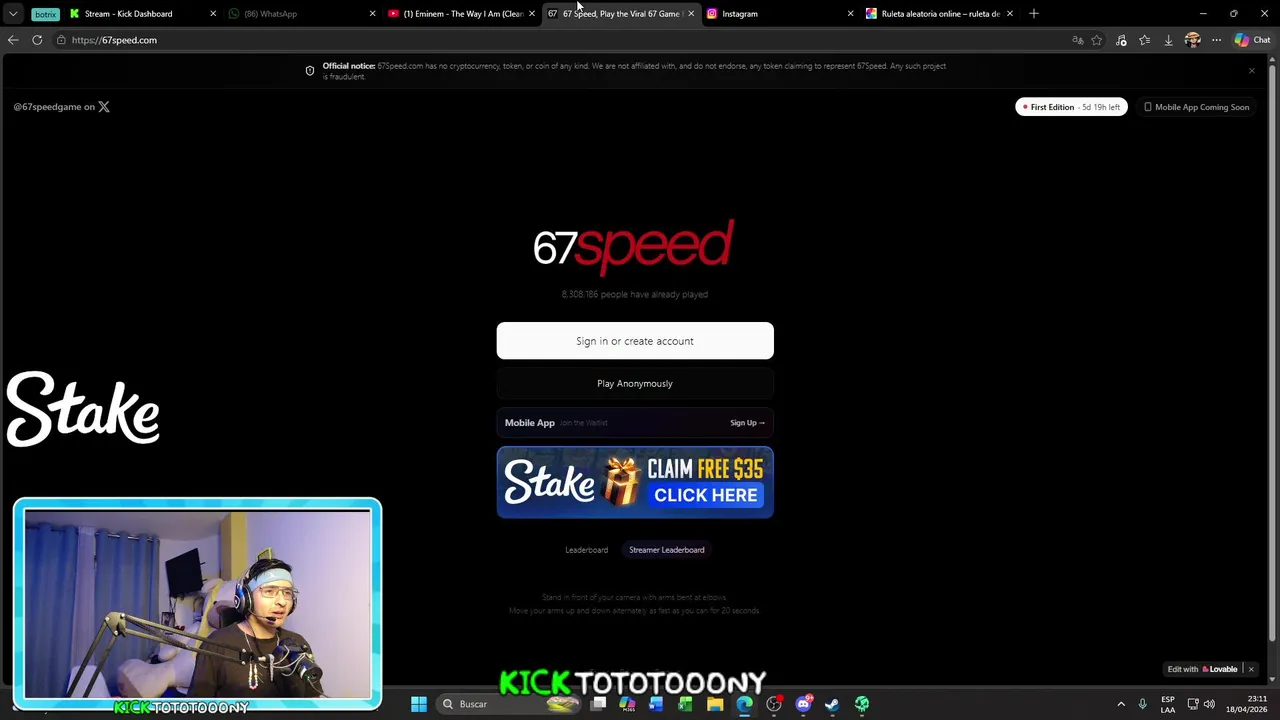Close the Edit with Lovable badge
Viewport: 1280px width, 720px height.
pyautogui.click(x=1251, y=669)
